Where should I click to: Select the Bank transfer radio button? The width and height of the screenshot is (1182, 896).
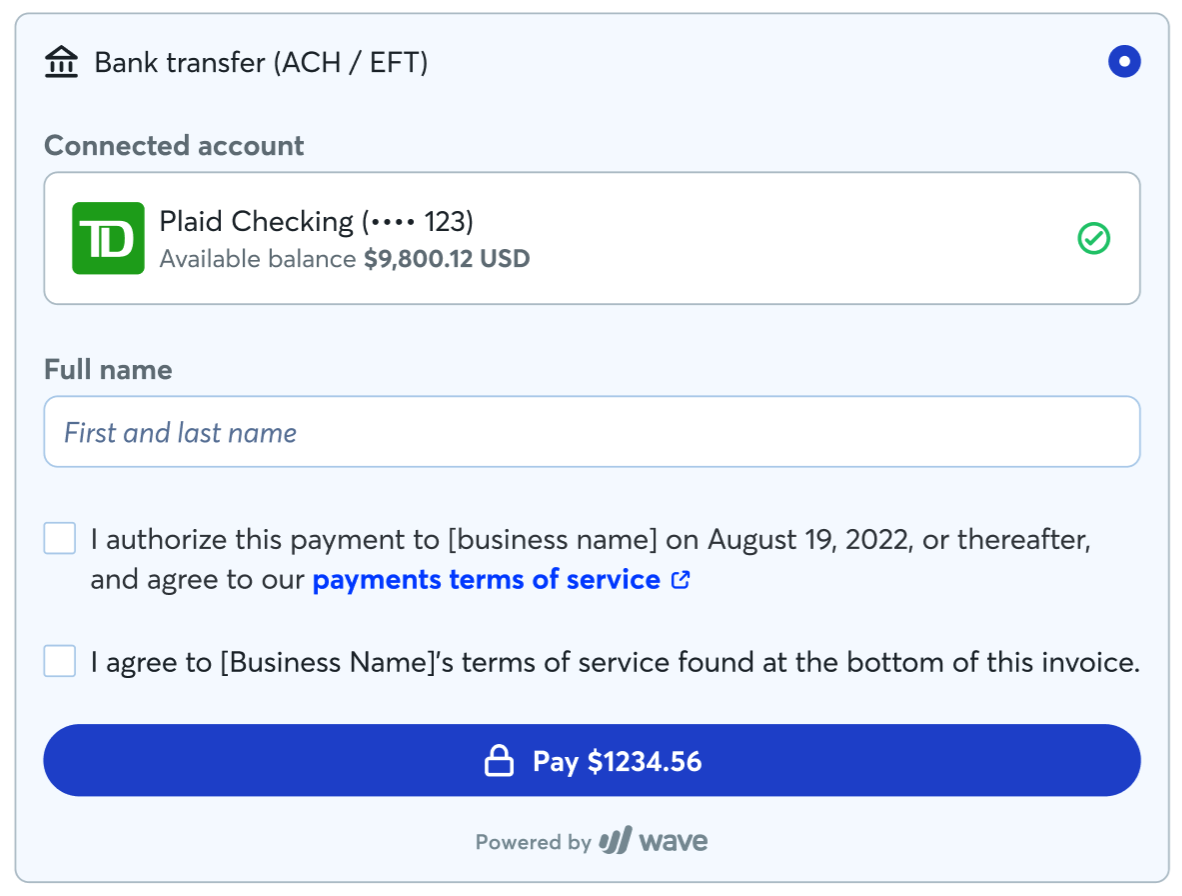(x=1124, y=62)
